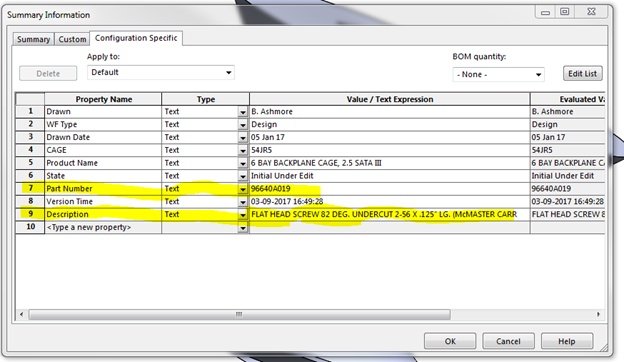Open the Custom tab

[x=72, y=39]
